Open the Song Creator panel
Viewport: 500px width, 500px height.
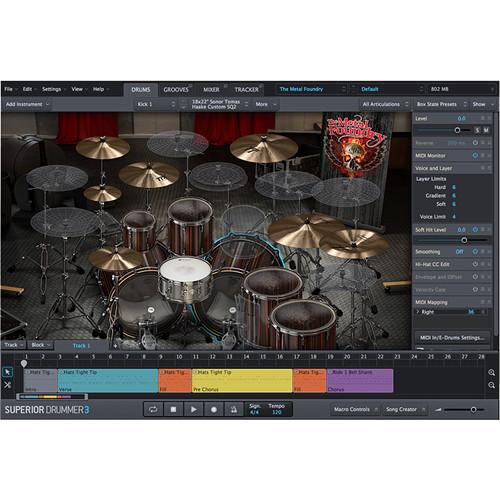(x=405, y=409)
